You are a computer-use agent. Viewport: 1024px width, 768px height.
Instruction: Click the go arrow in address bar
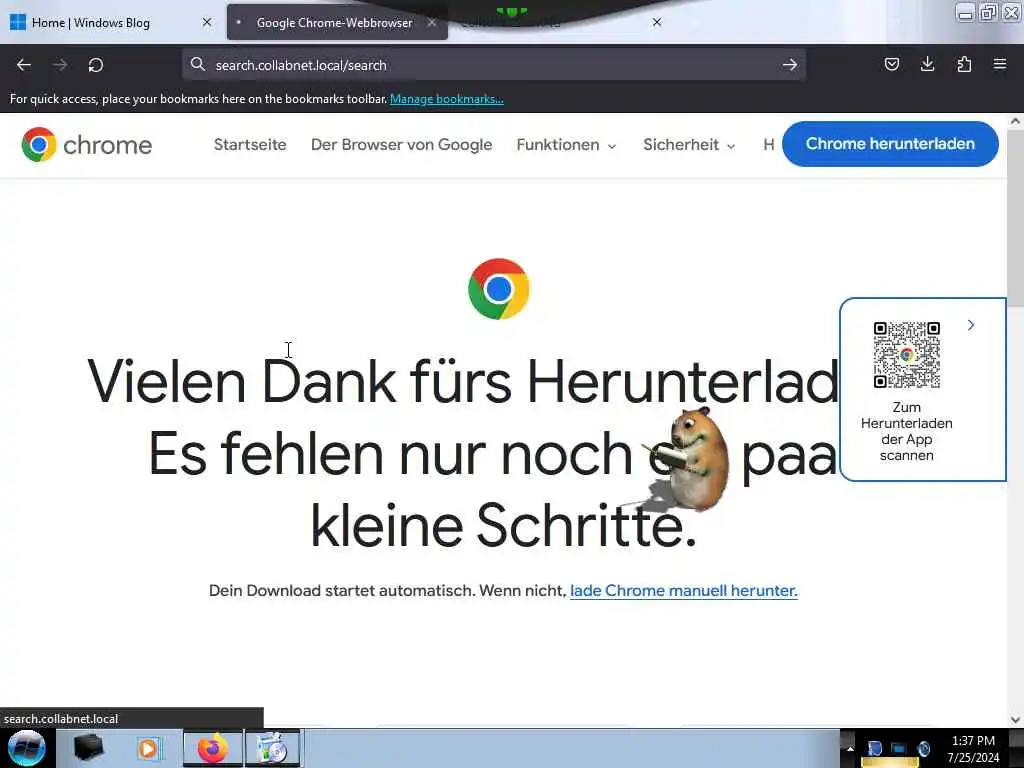tap(790, 65)
